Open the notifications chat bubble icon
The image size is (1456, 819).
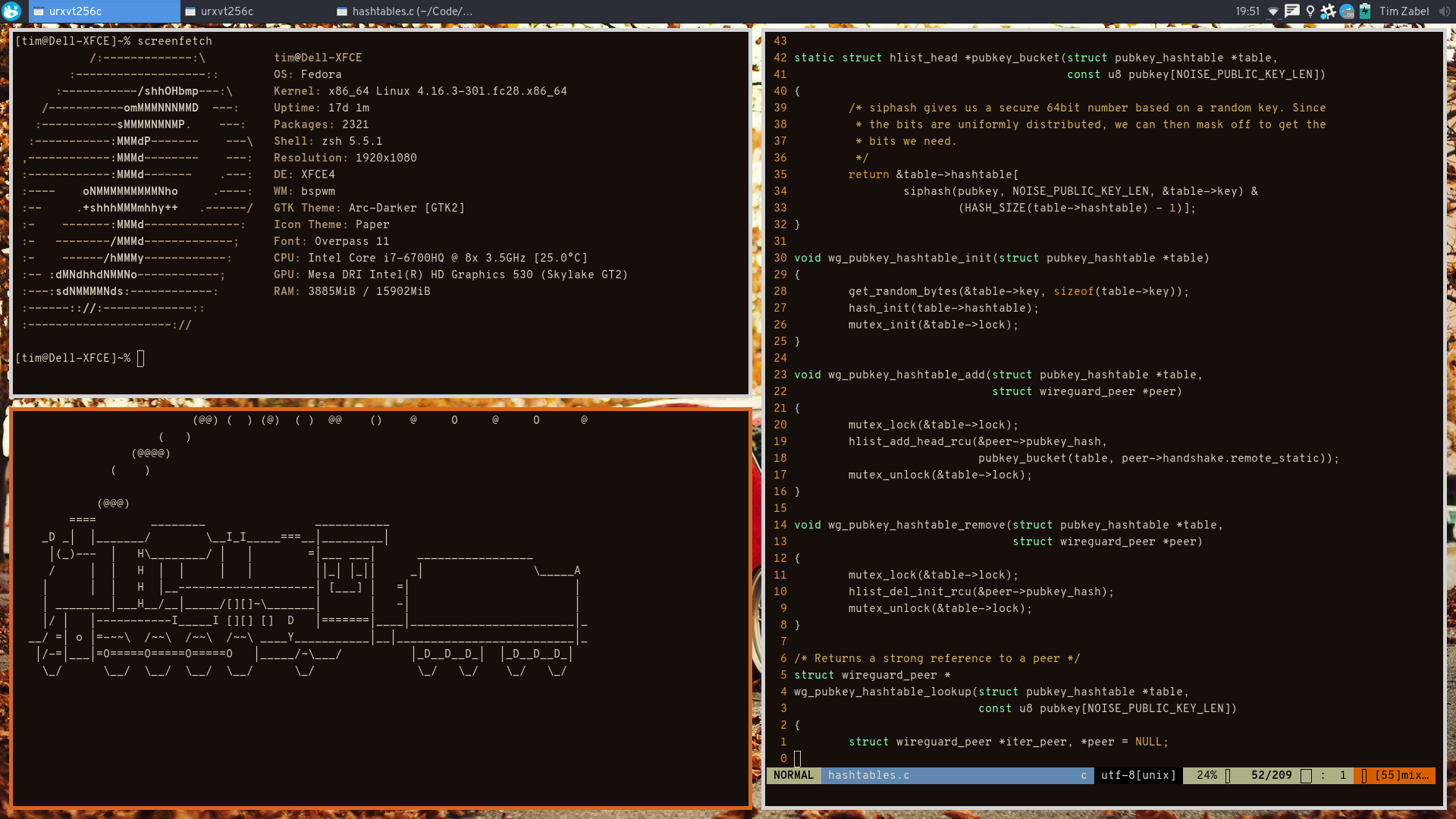tap(1291, 11)
